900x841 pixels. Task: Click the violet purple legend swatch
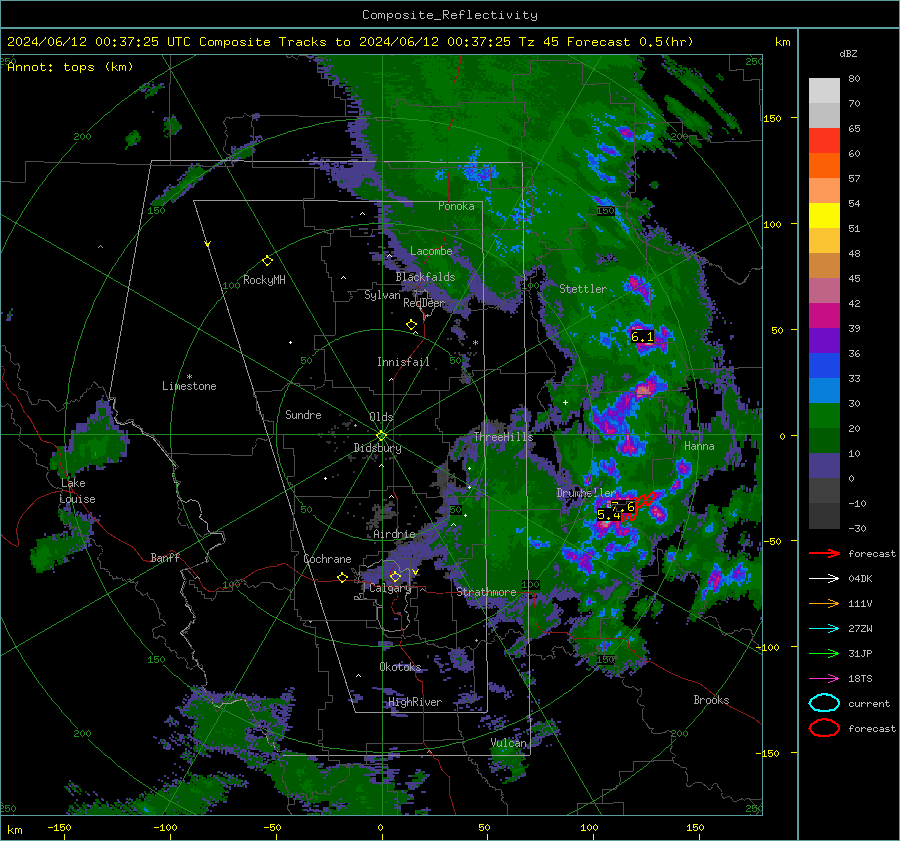(824, 341)
